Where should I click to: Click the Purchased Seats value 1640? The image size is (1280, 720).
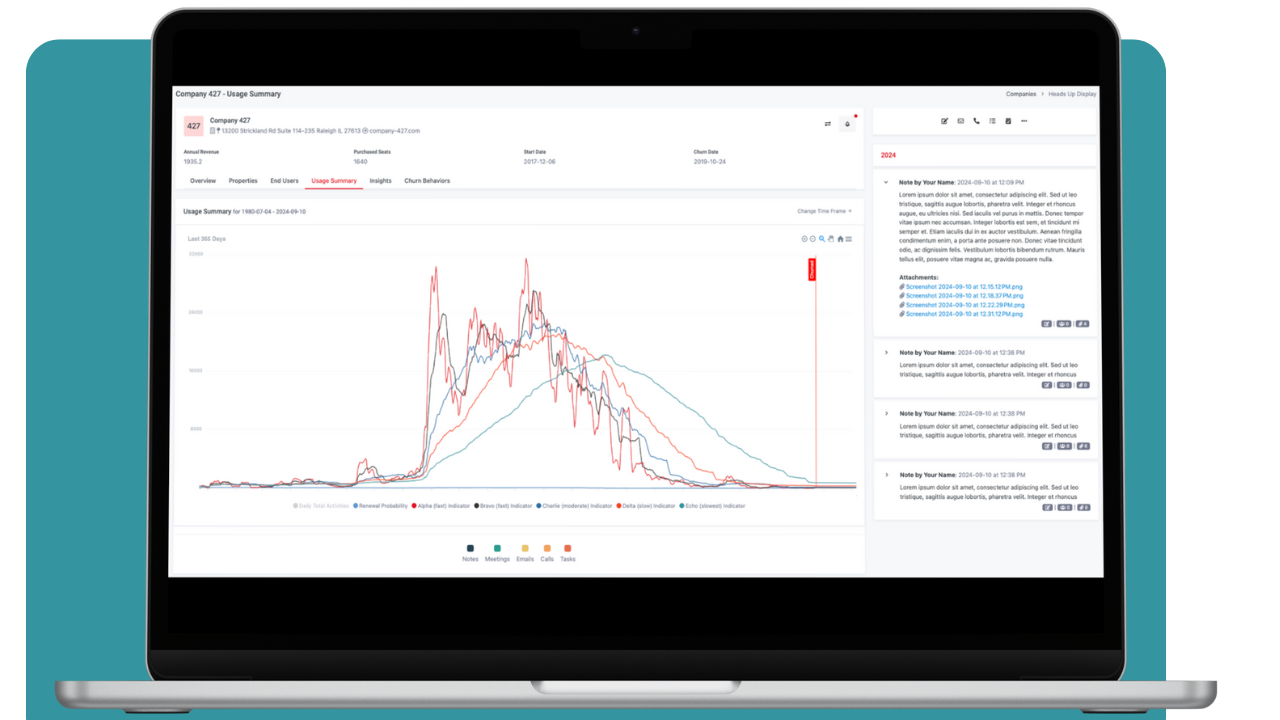pyautogui.click(x=360, y=161)
